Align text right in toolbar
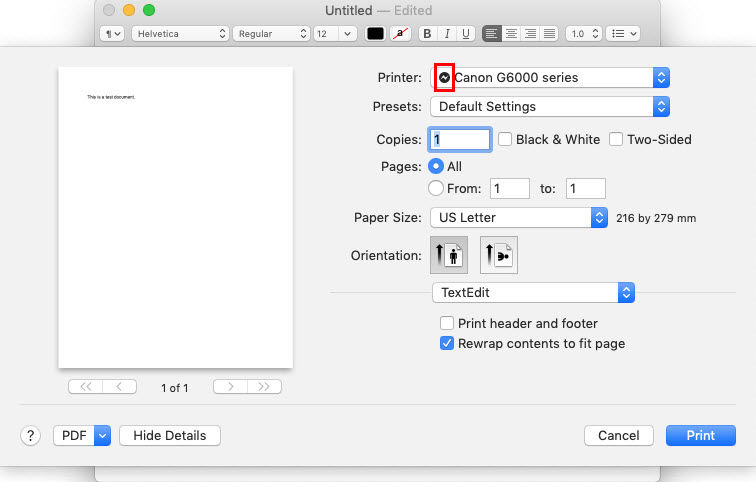756x482 pixels. pos(530,34)
